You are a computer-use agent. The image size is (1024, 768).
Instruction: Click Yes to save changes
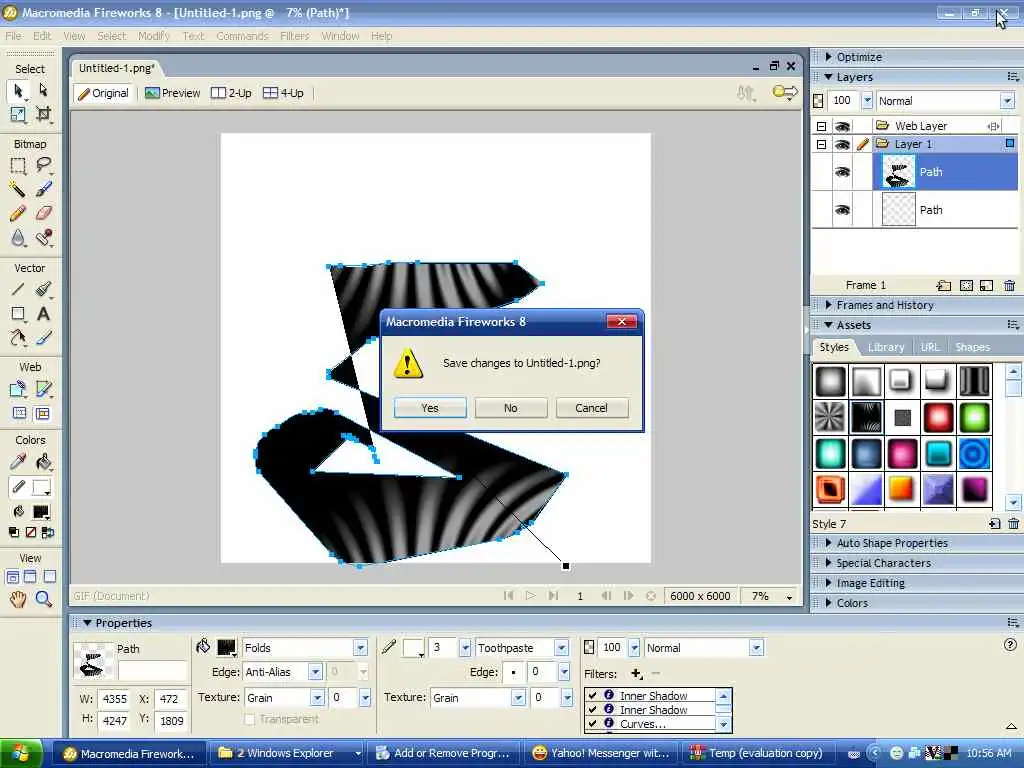click(x=430, y=408)
